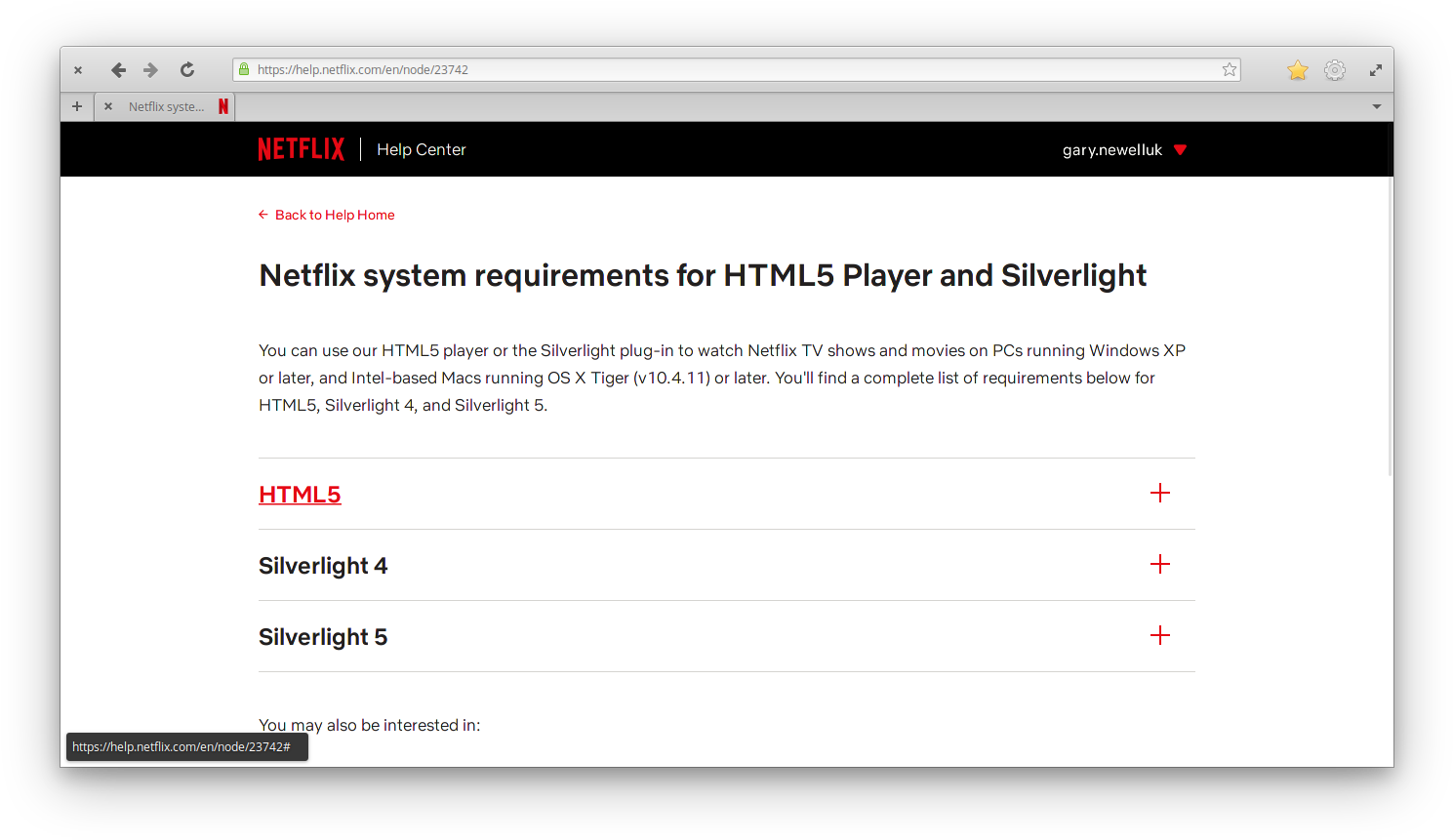Click the stop loading X icon

(78, 70)
